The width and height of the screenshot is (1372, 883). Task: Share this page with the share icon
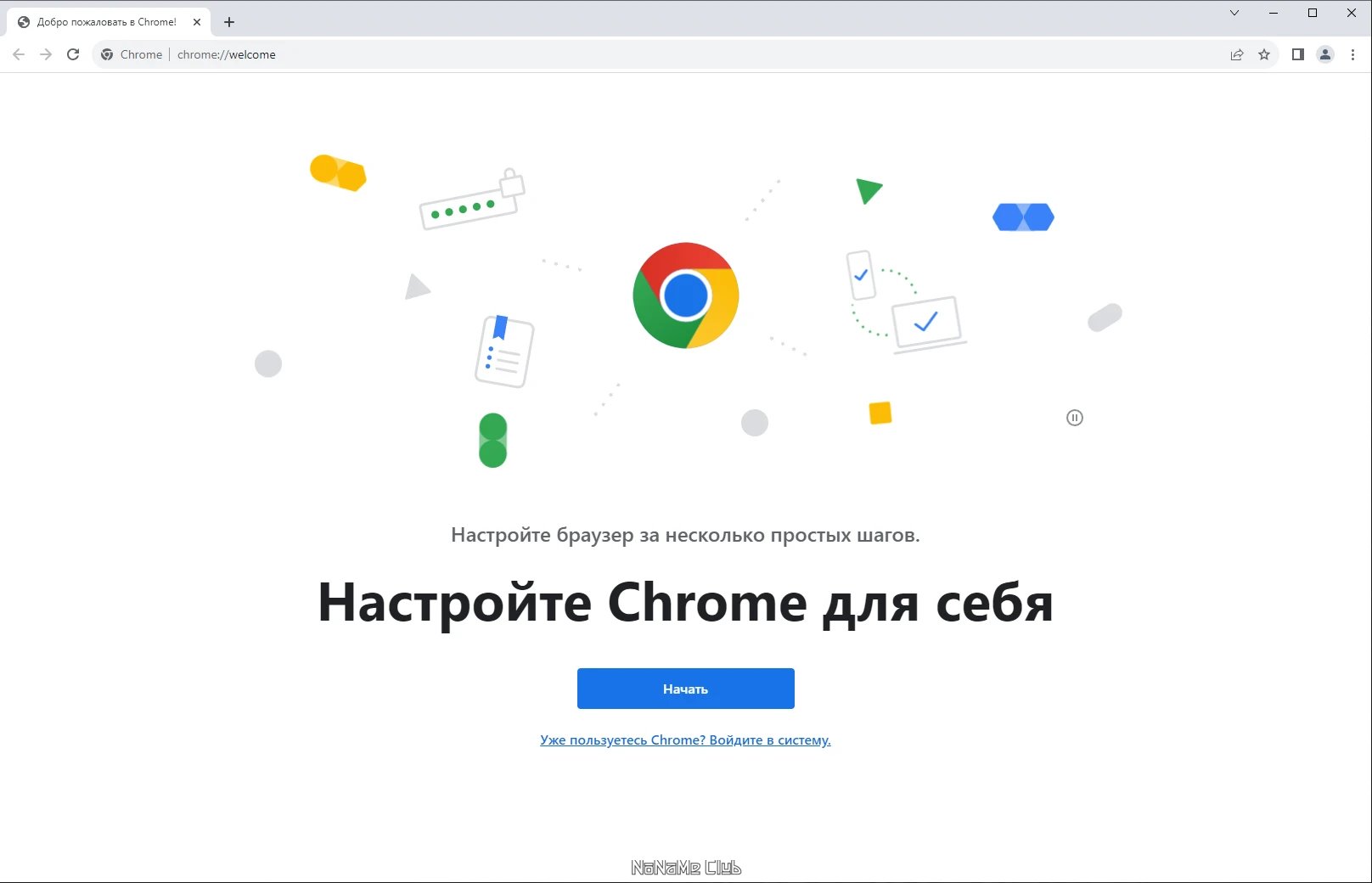tap(1237, 54)
